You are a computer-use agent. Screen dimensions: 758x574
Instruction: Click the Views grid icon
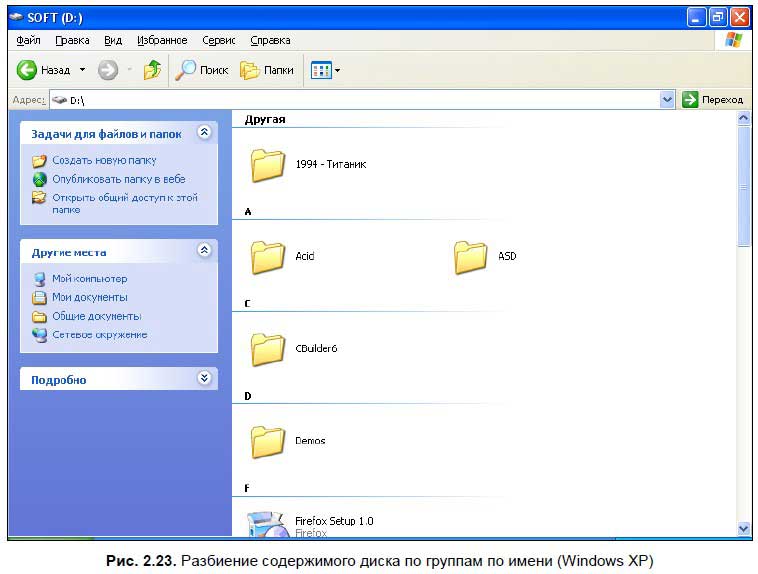321,71
